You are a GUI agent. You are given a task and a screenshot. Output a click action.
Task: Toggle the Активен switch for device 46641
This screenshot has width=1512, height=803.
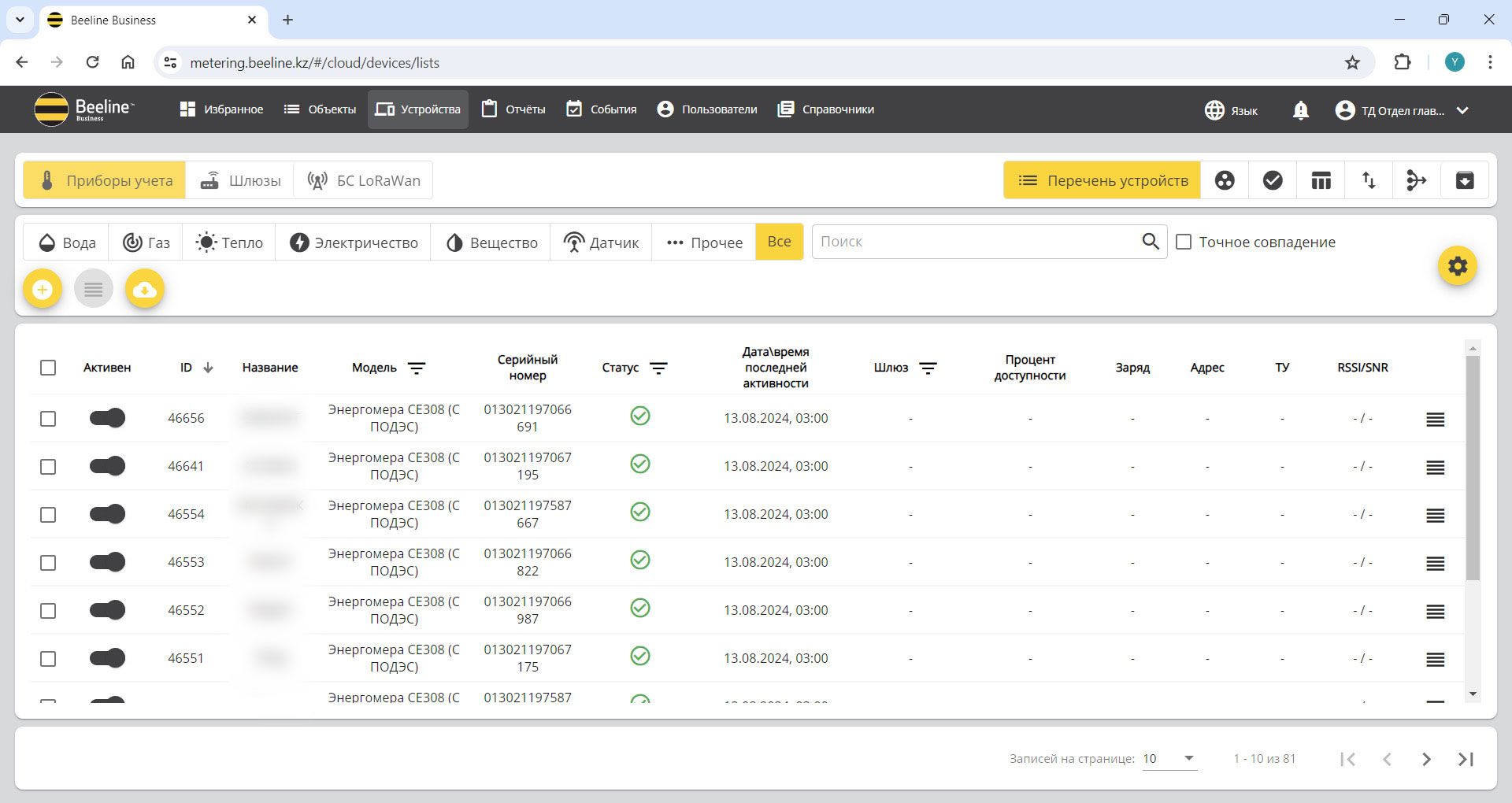click(107, 466)
